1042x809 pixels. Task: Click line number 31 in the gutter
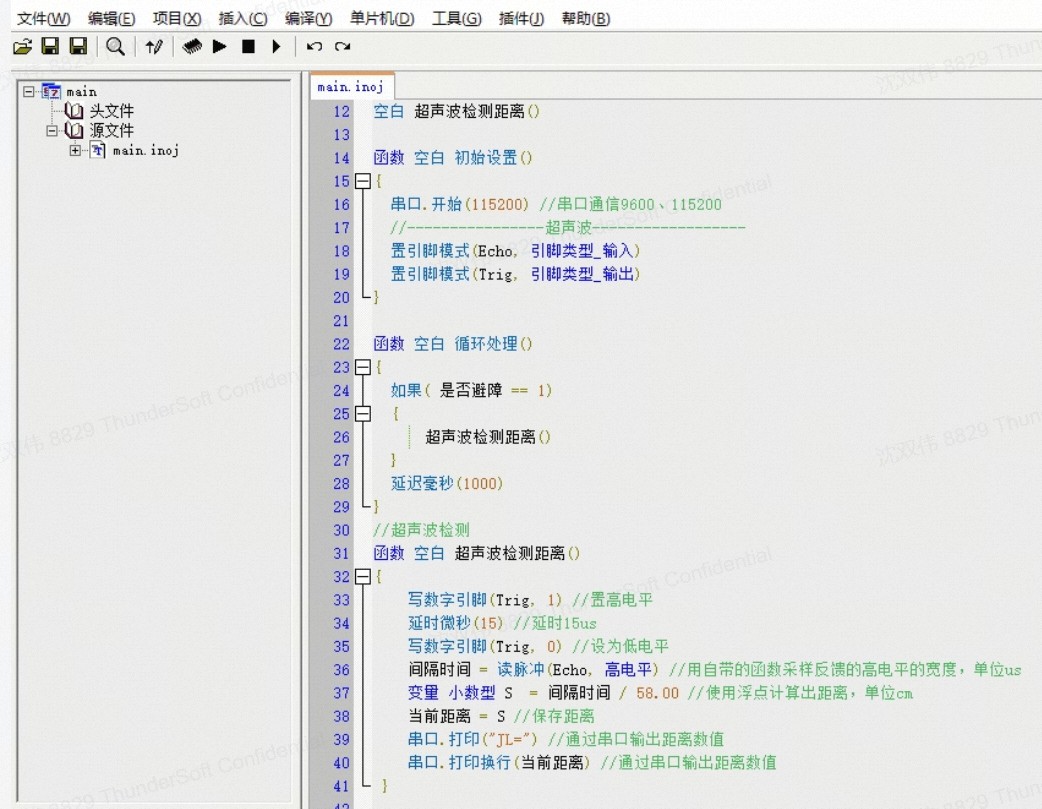(342, 554)
